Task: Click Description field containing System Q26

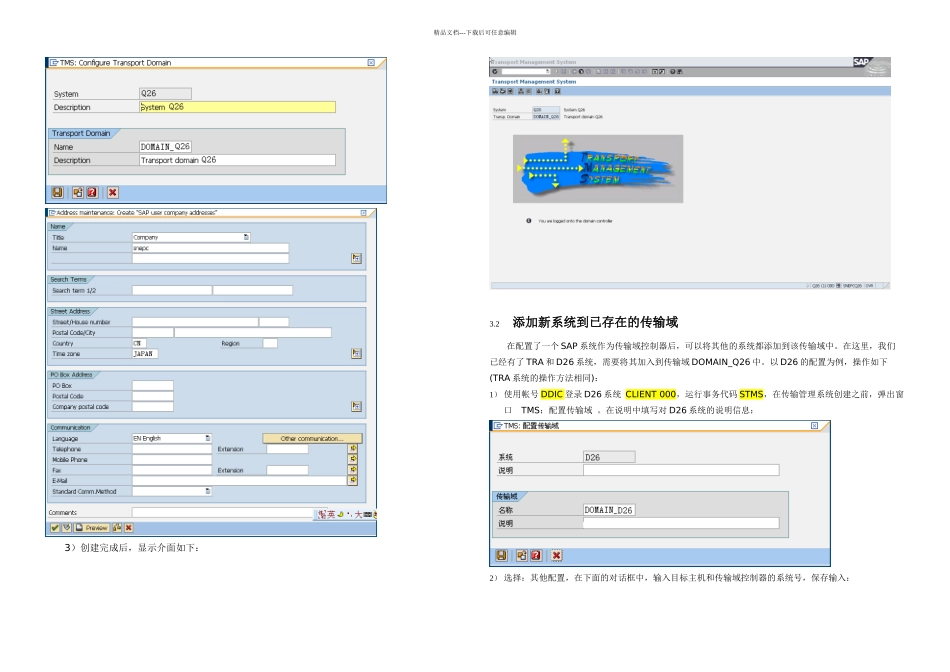Action: click(237, 107)
